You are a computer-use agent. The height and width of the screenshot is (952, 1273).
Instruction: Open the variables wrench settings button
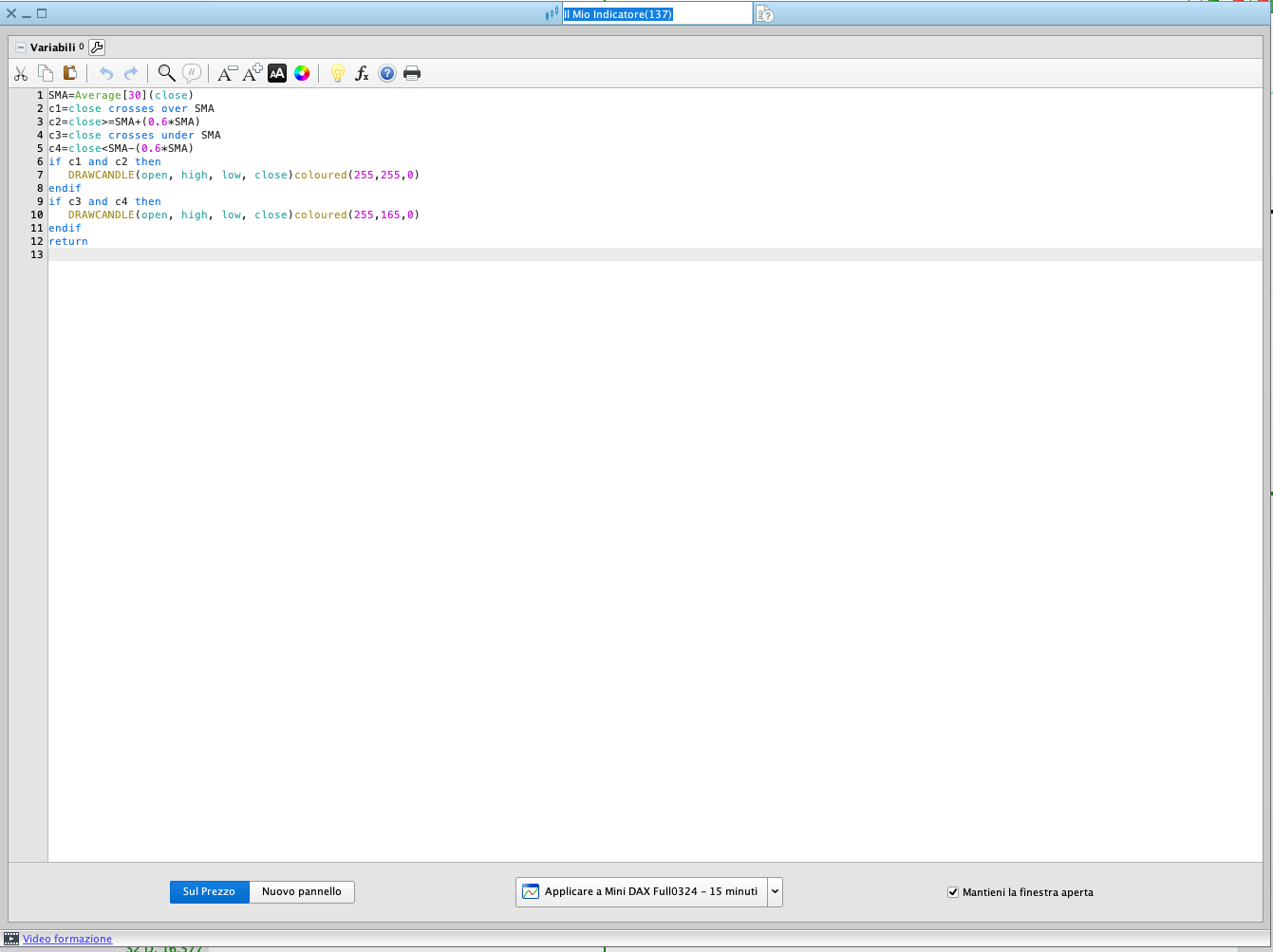pos(97,47)
